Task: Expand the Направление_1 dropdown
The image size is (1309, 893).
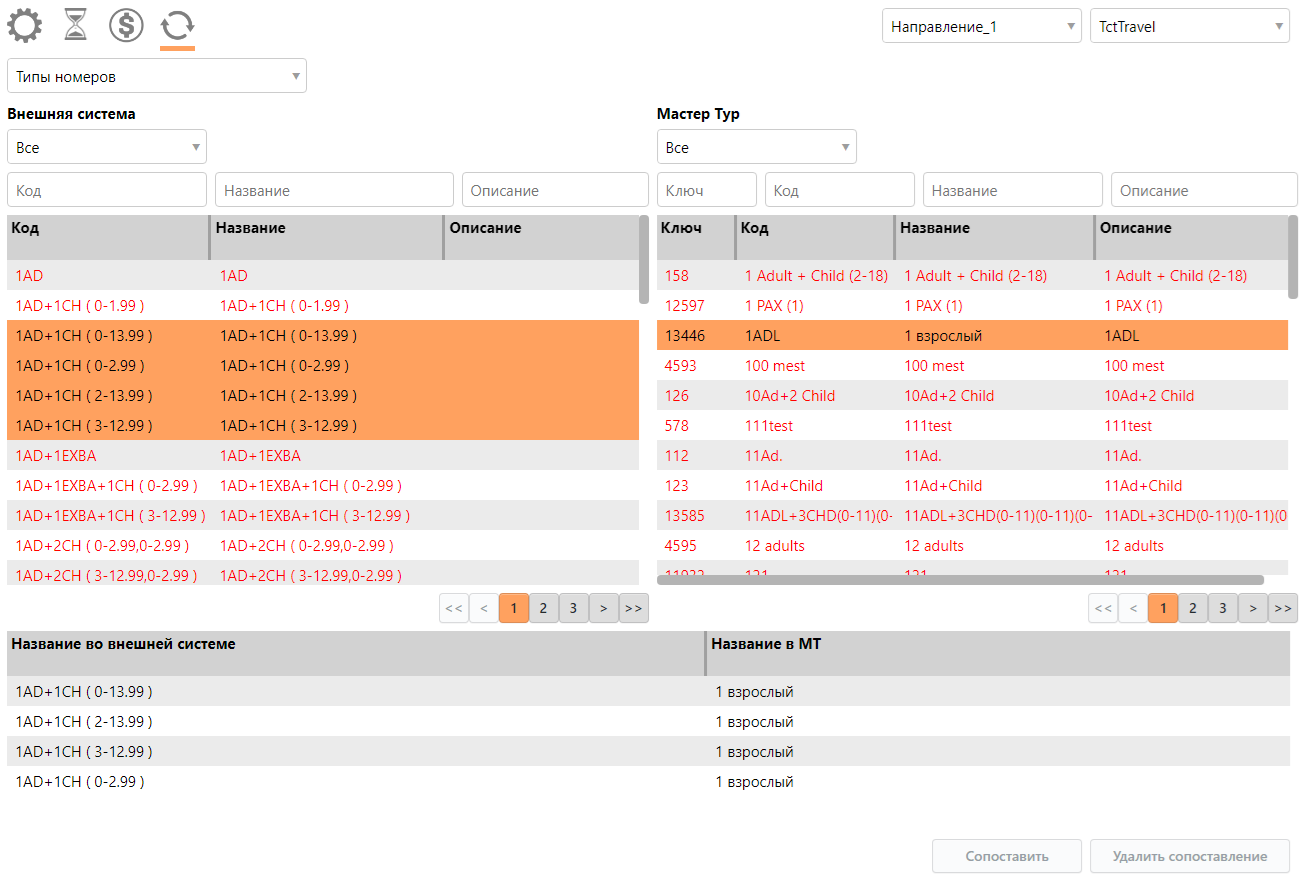Action: [981, 27]
